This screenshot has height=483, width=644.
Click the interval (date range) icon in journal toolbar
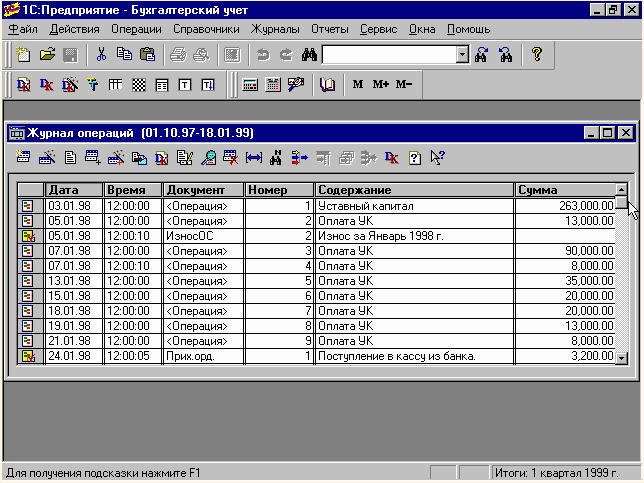[253, 156]
